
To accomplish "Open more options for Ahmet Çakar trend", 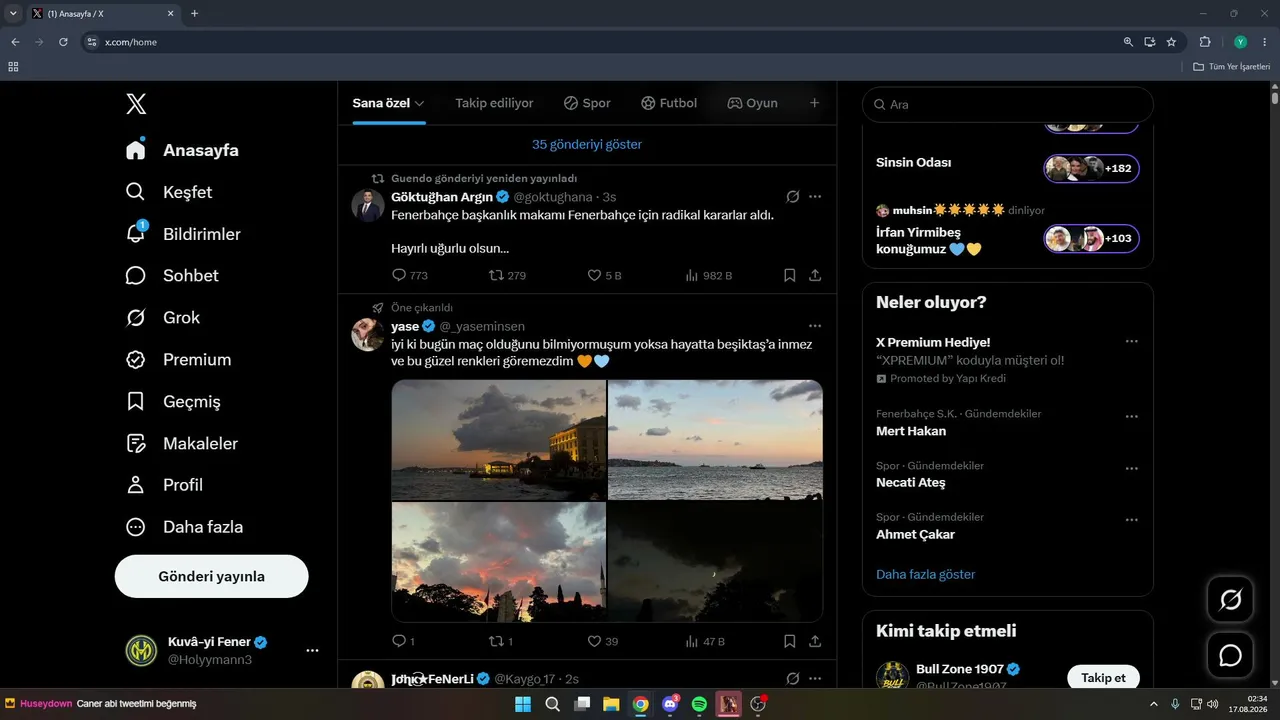I will click(x=1131, y=520).
